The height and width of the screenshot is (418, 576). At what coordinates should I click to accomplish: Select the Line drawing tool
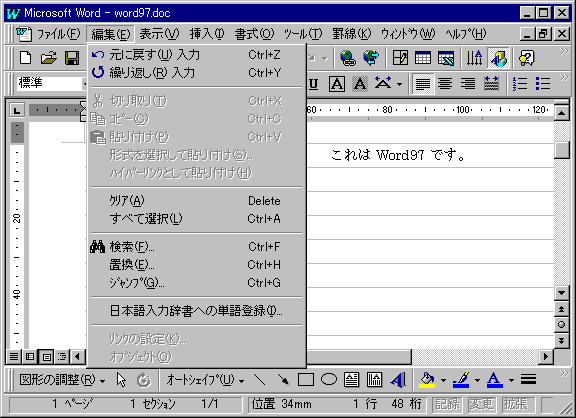coord(260,380)
